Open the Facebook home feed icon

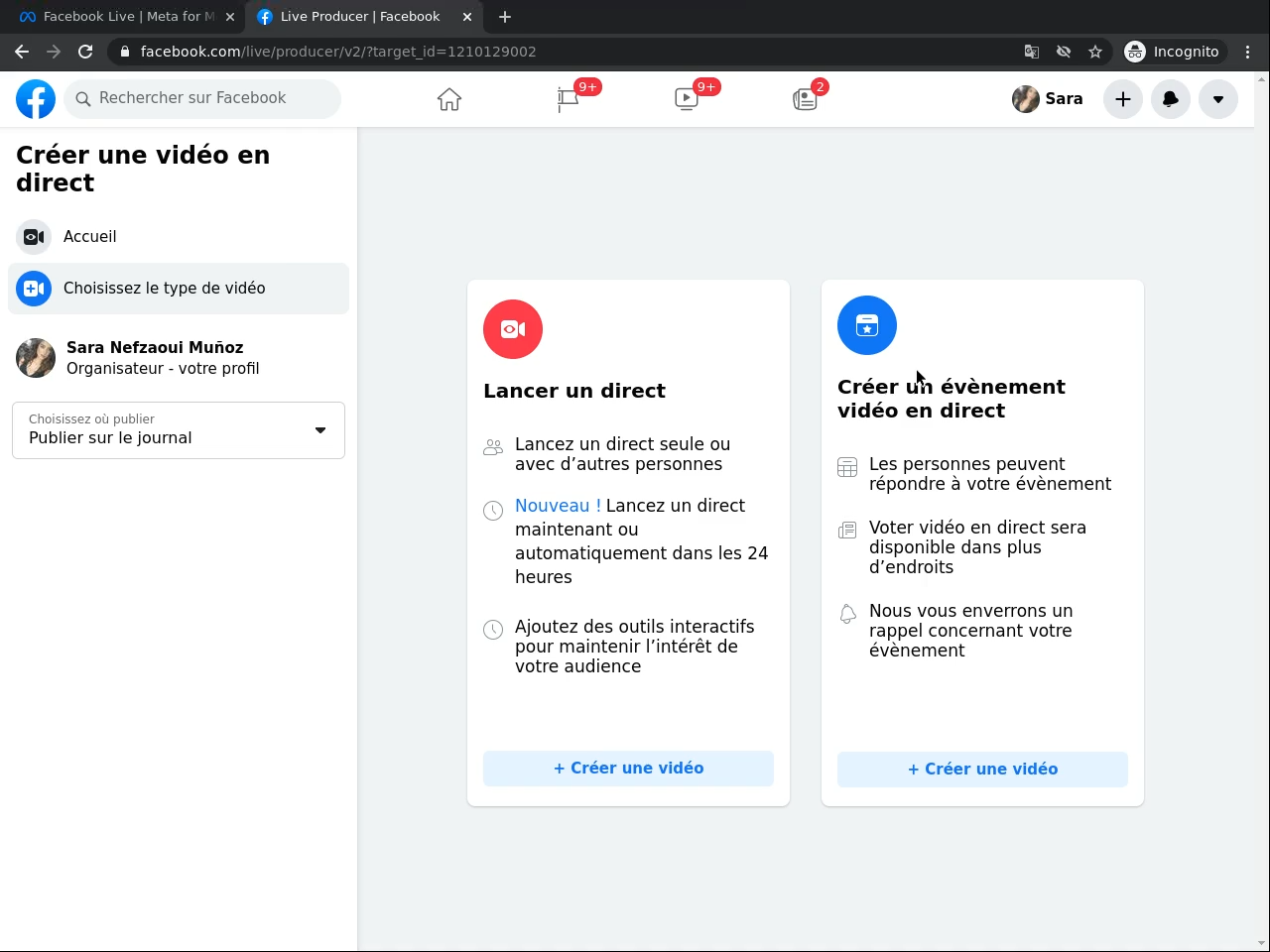click(449, 99)
